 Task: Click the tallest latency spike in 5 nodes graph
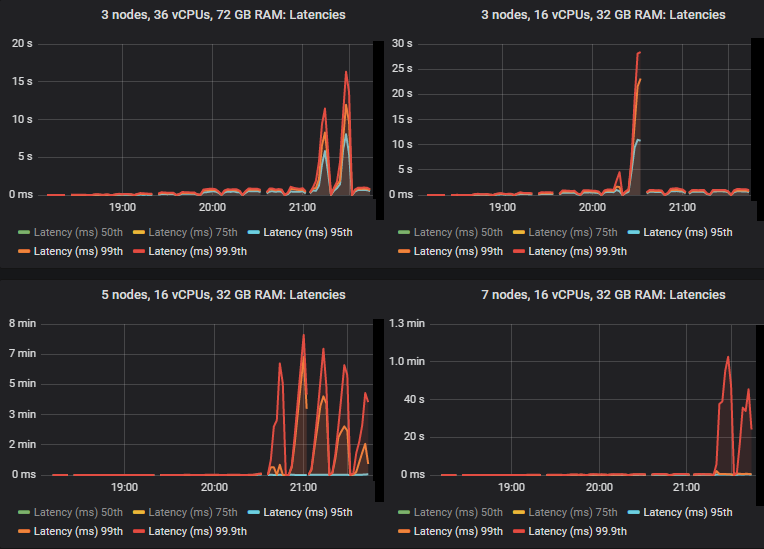(303, 335)
